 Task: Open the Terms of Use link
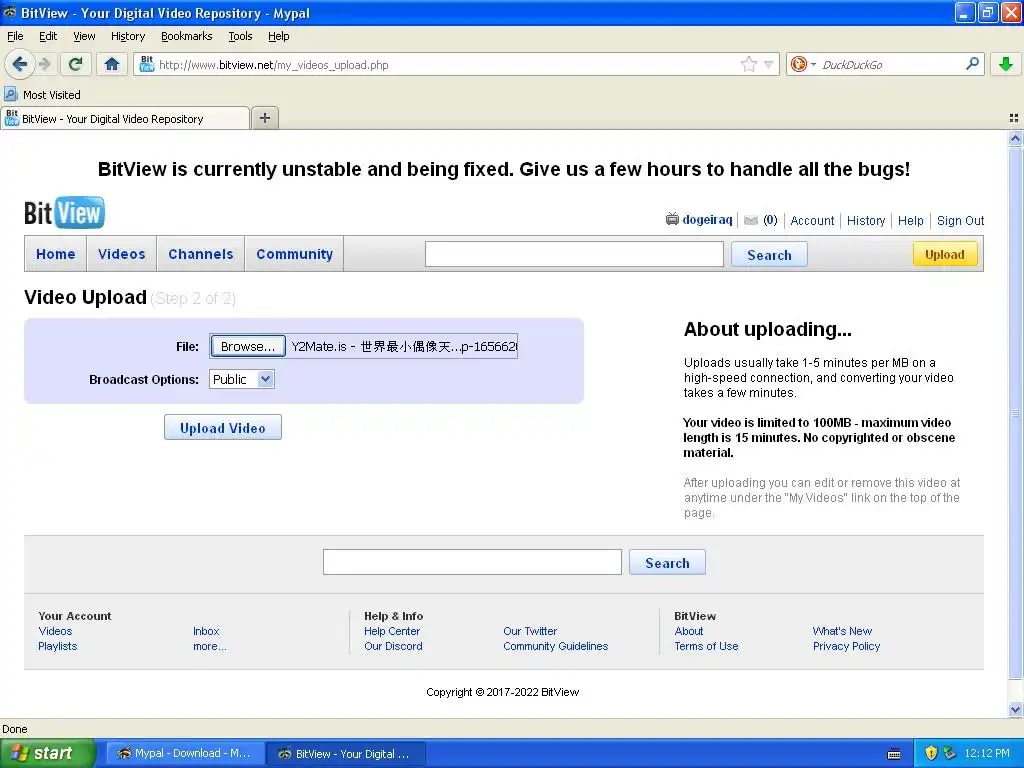(706, 646)
